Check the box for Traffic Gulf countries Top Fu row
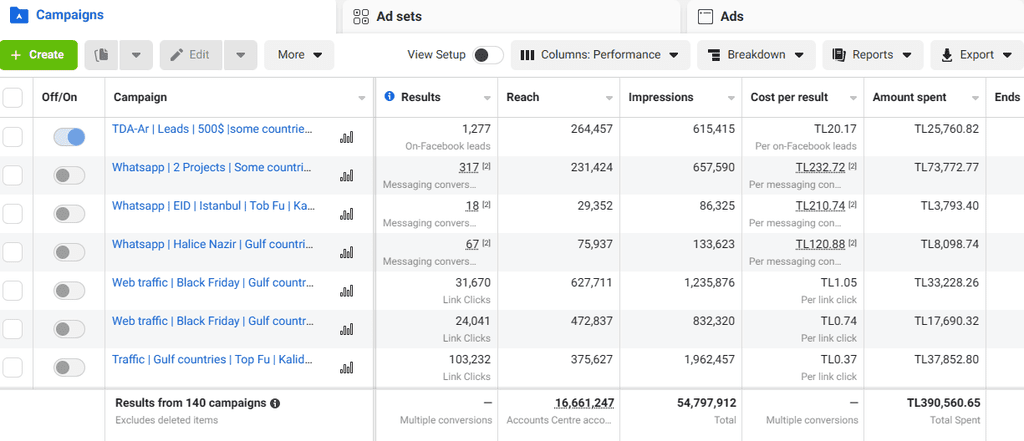Screen dimensions: 1024x441 (12, 367)
